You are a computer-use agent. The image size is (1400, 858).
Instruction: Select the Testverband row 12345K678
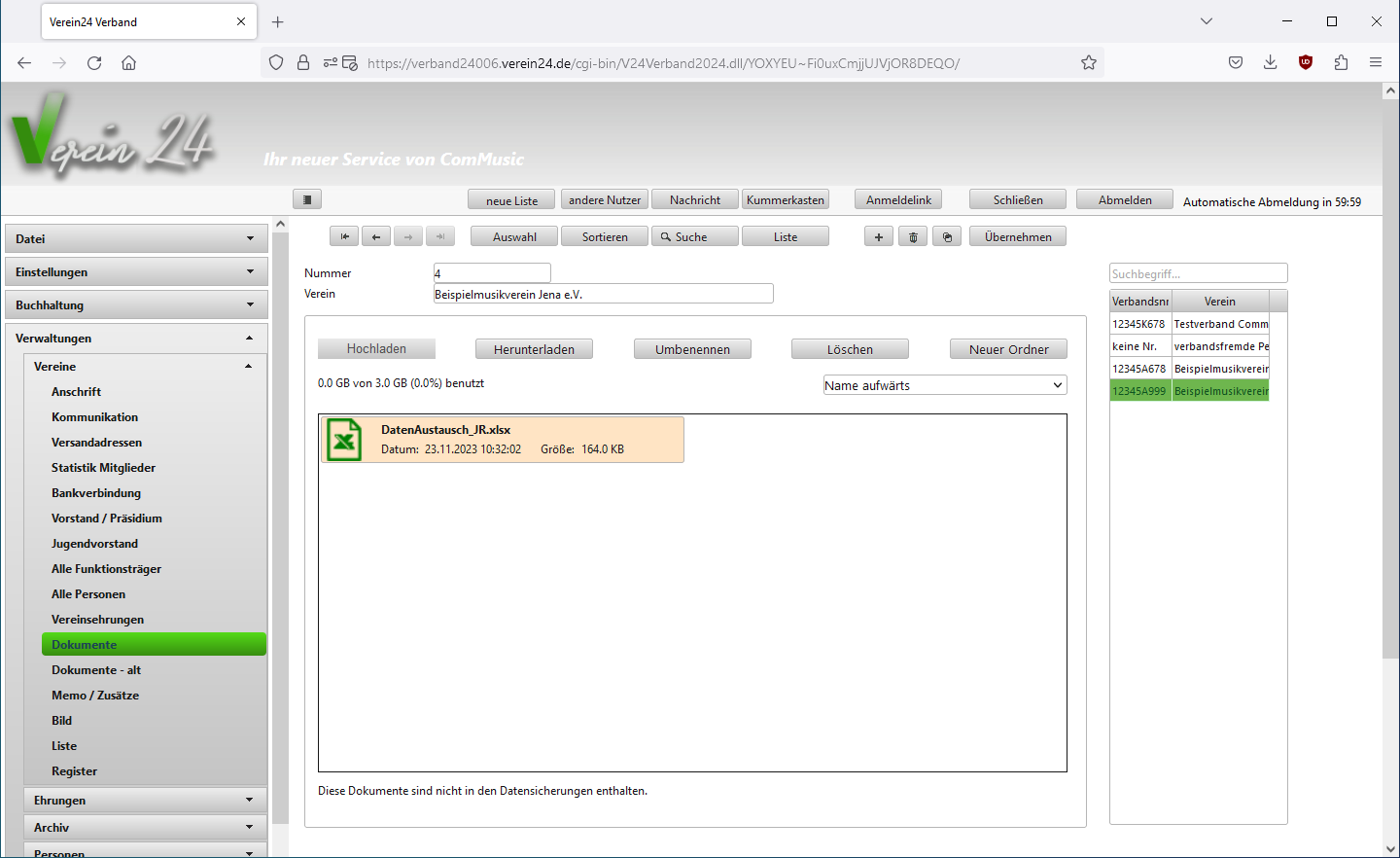[1189, 324]
